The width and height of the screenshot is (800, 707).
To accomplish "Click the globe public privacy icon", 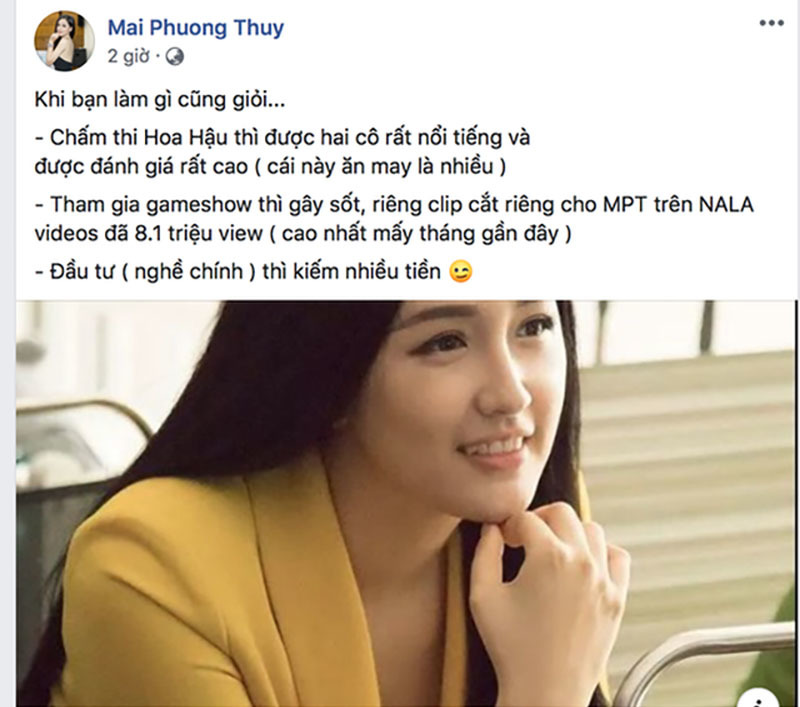I will click(174, 56).
